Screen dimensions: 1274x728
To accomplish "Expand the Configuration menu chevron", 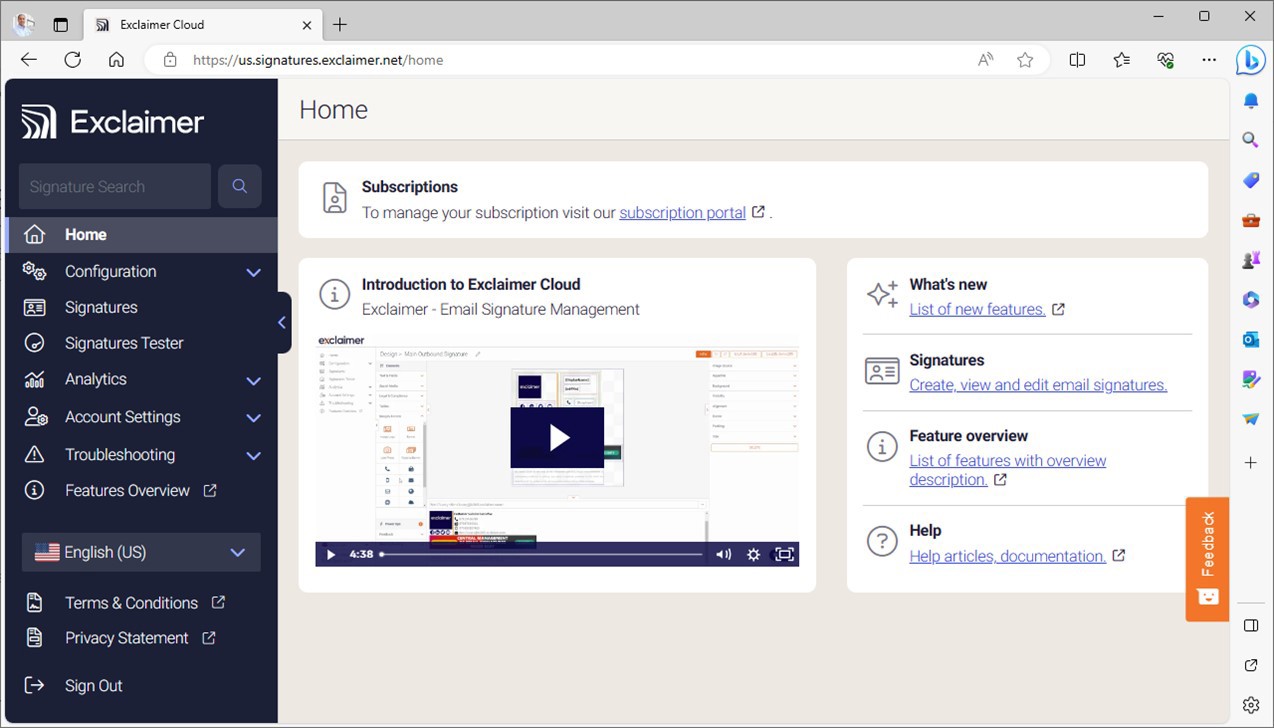I will pos(253,272).
